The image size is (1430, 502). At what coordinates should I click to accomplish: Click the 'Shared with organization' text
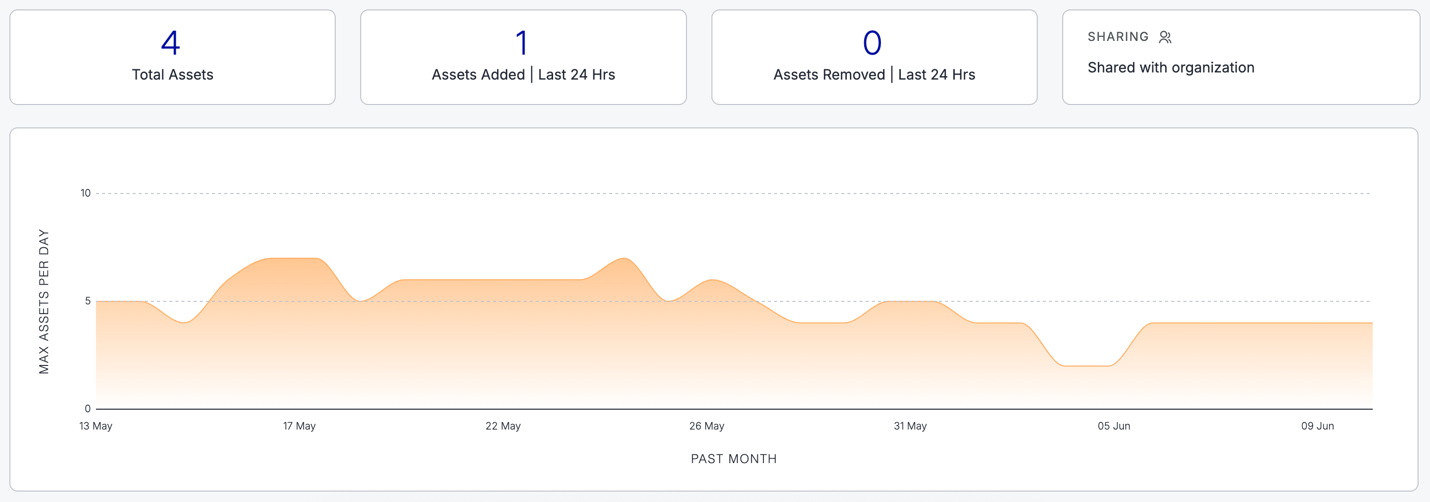[x=1170, y=68]
